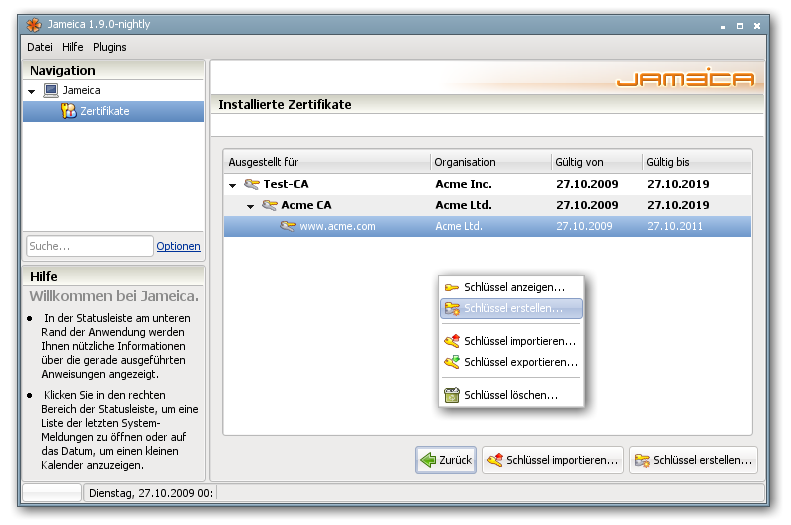Click the key icon next to Acme CA
The image size is (791, 525).
270,205
